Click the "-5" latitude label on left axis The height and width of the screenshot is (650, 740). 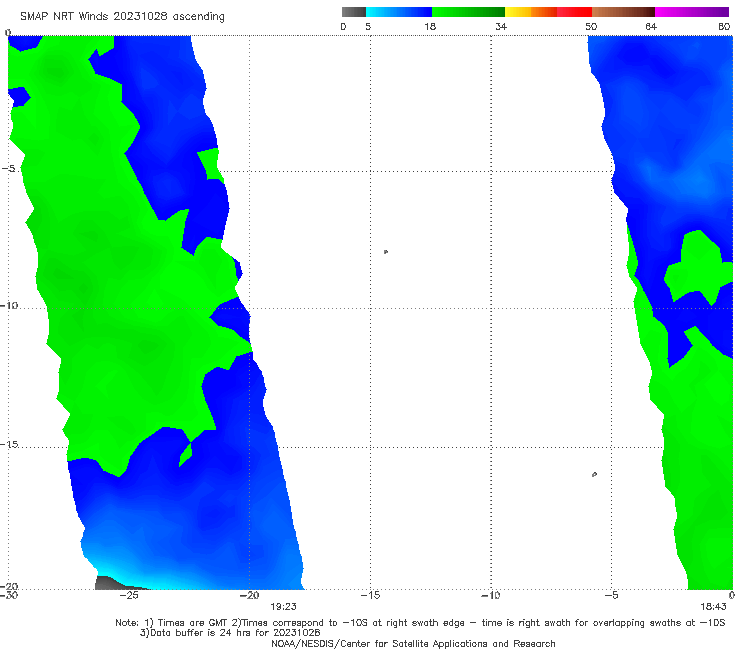coord(8,168)
